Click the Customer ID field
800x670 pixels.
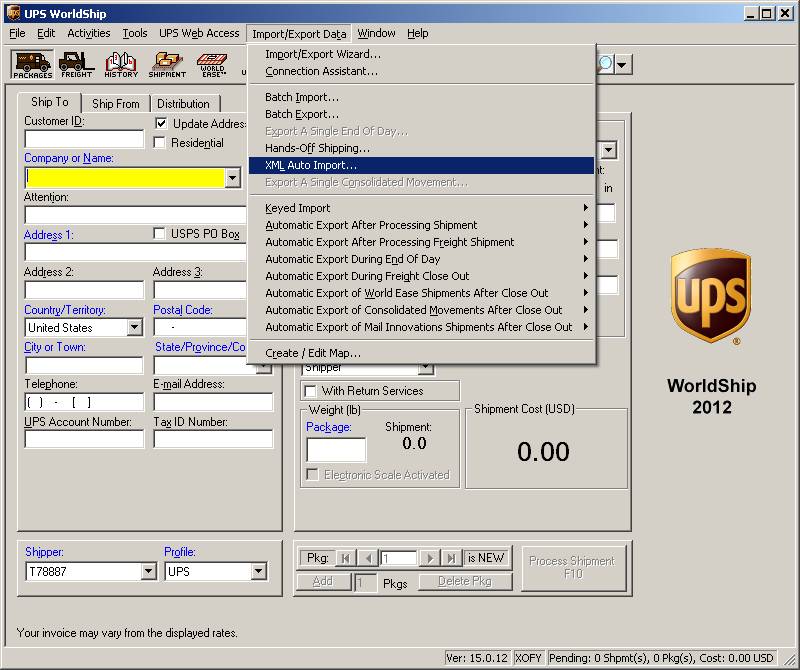coord(84,139)
